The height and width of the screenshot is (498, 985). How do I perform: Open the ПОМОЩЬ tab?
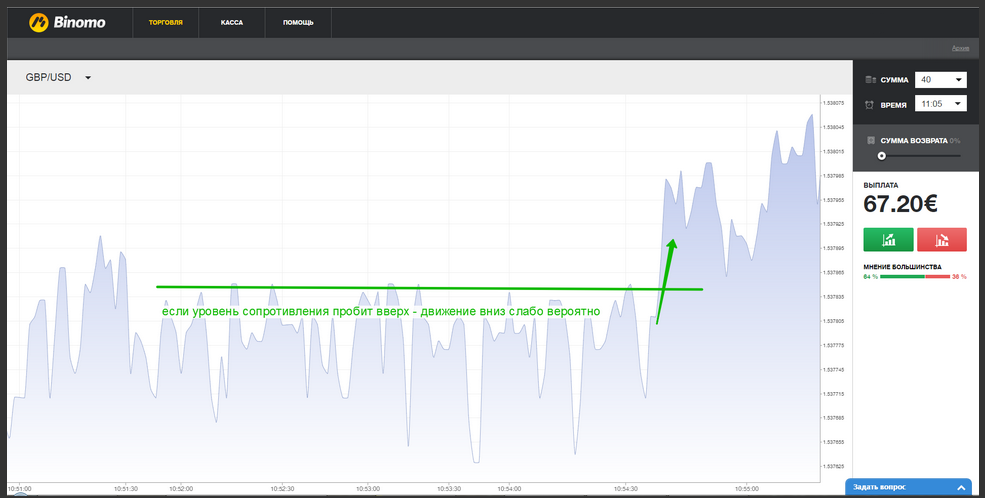point(298,23)
